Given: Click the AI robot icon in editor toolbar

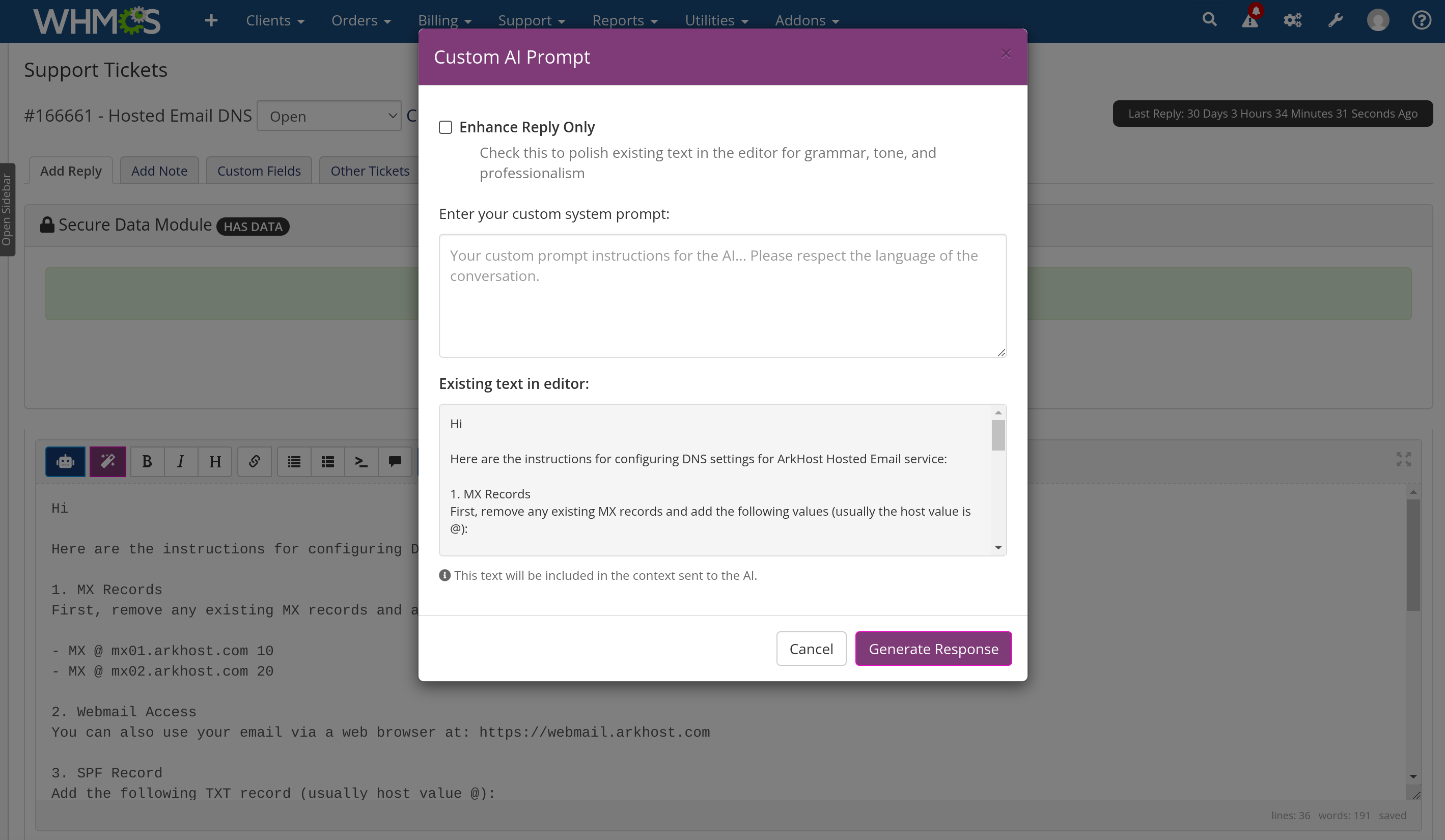Looking at the screenshot, I should tap(65, 462).
